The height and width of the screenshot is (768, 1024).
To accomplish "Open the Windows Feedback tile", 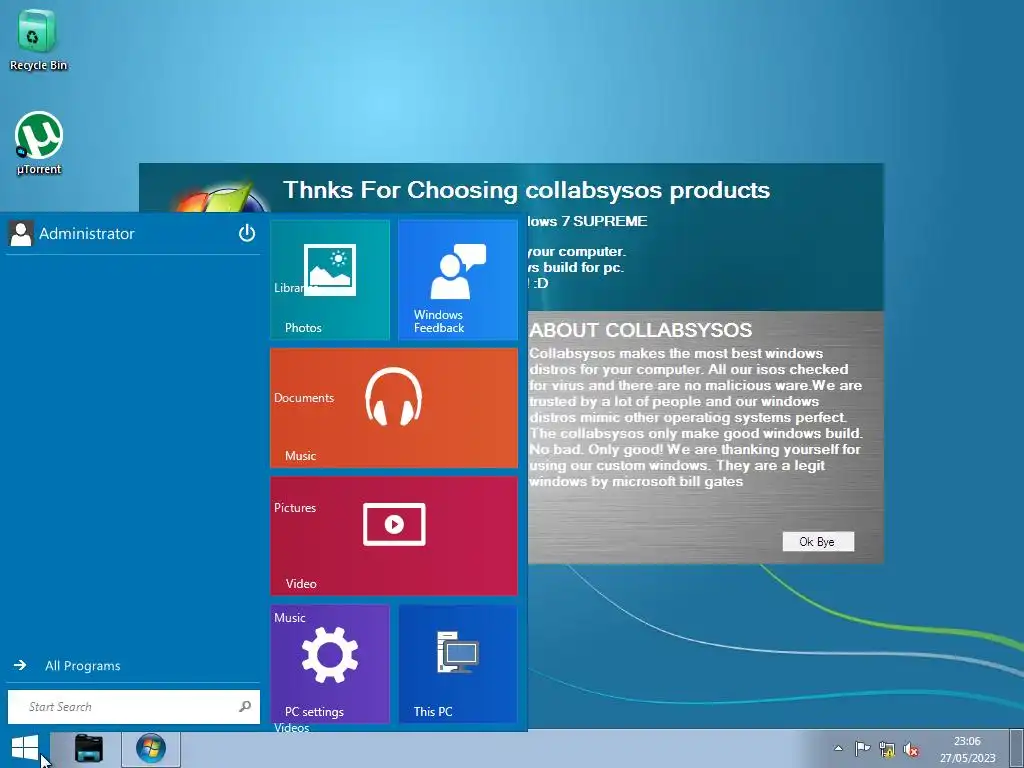I will click(458, 280).
